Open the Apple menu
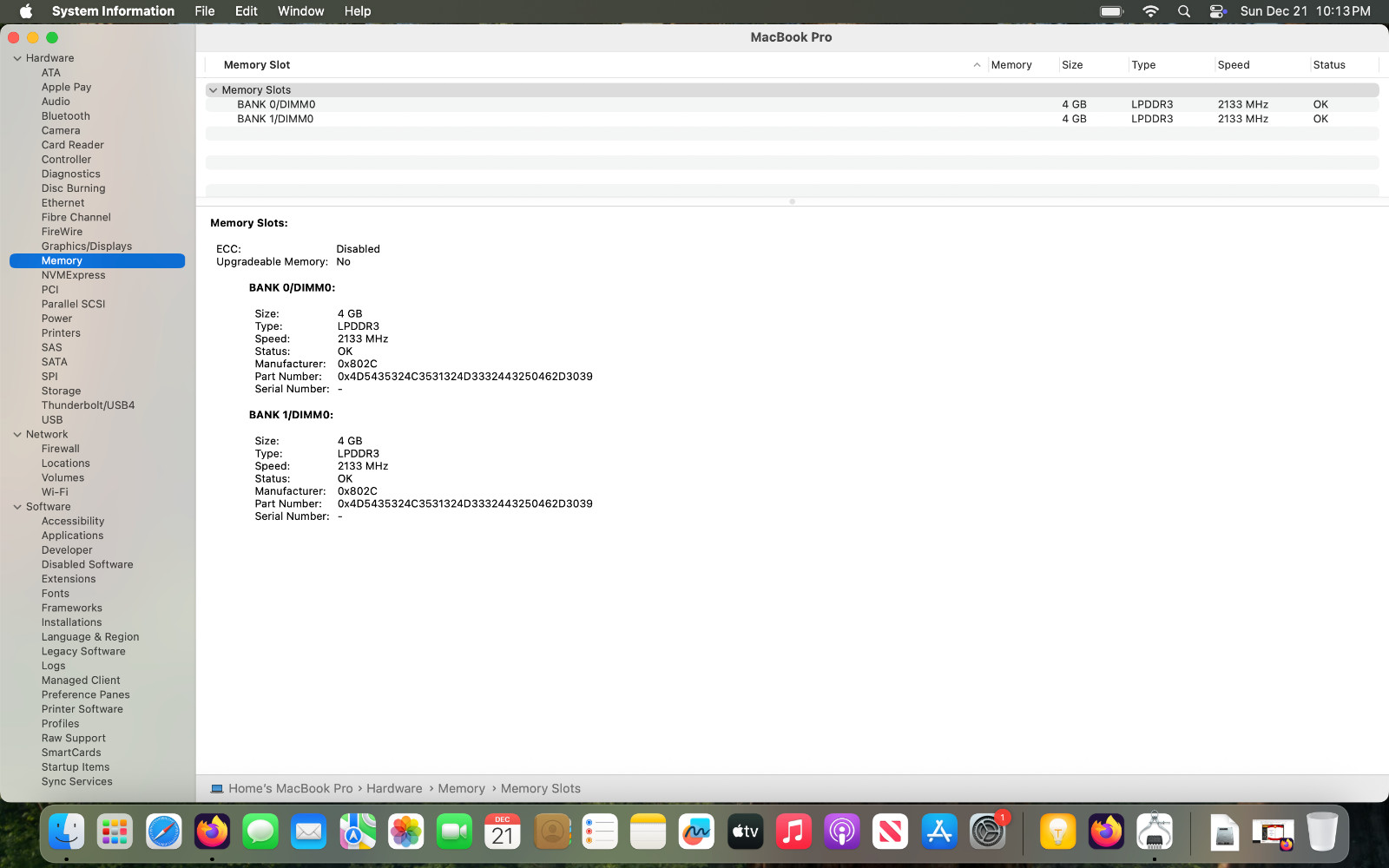Viewport: 1389px width, 868px height. (x=26, y=11)
